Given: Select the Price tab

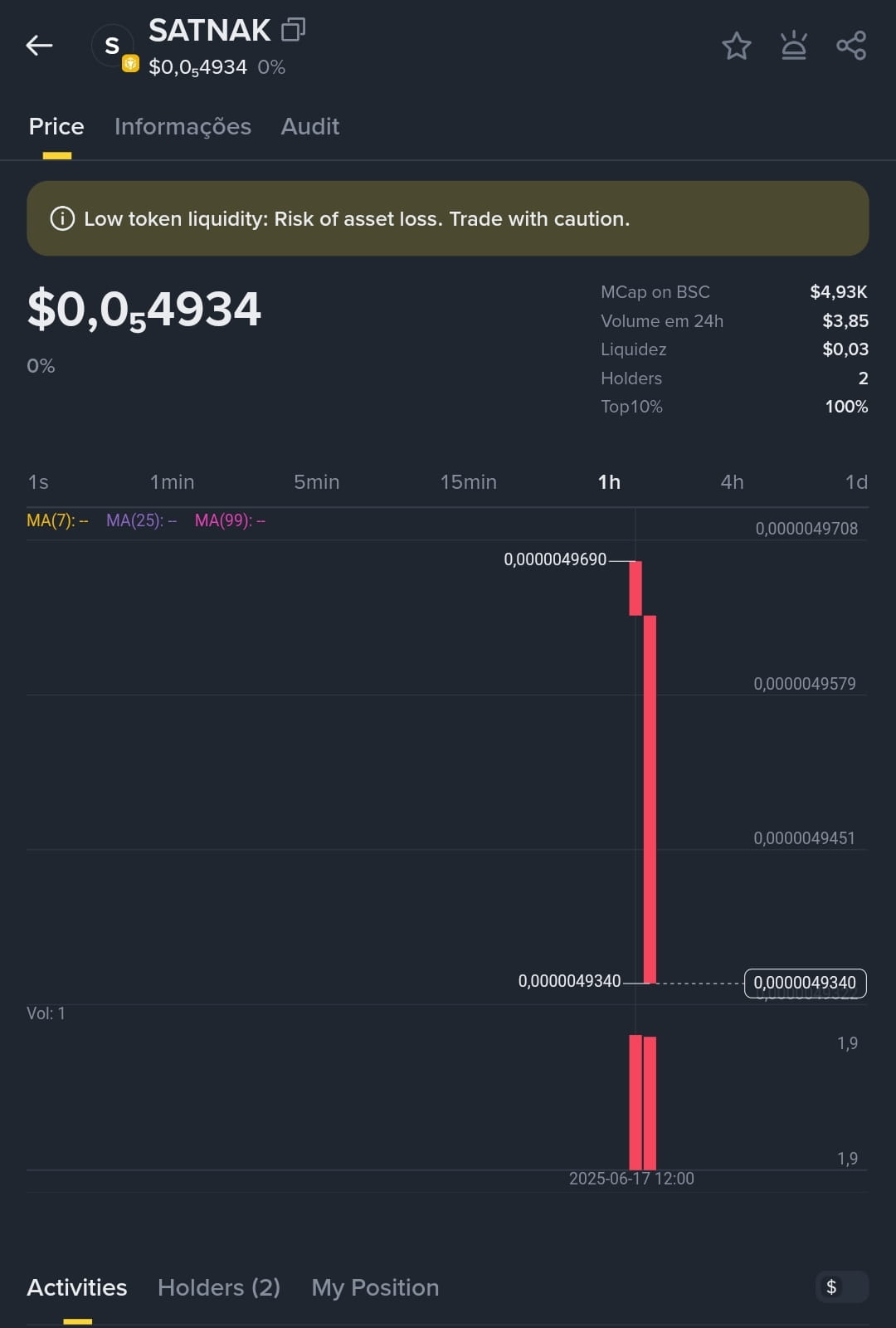Looking at the screenshot, I should (56, 126).
